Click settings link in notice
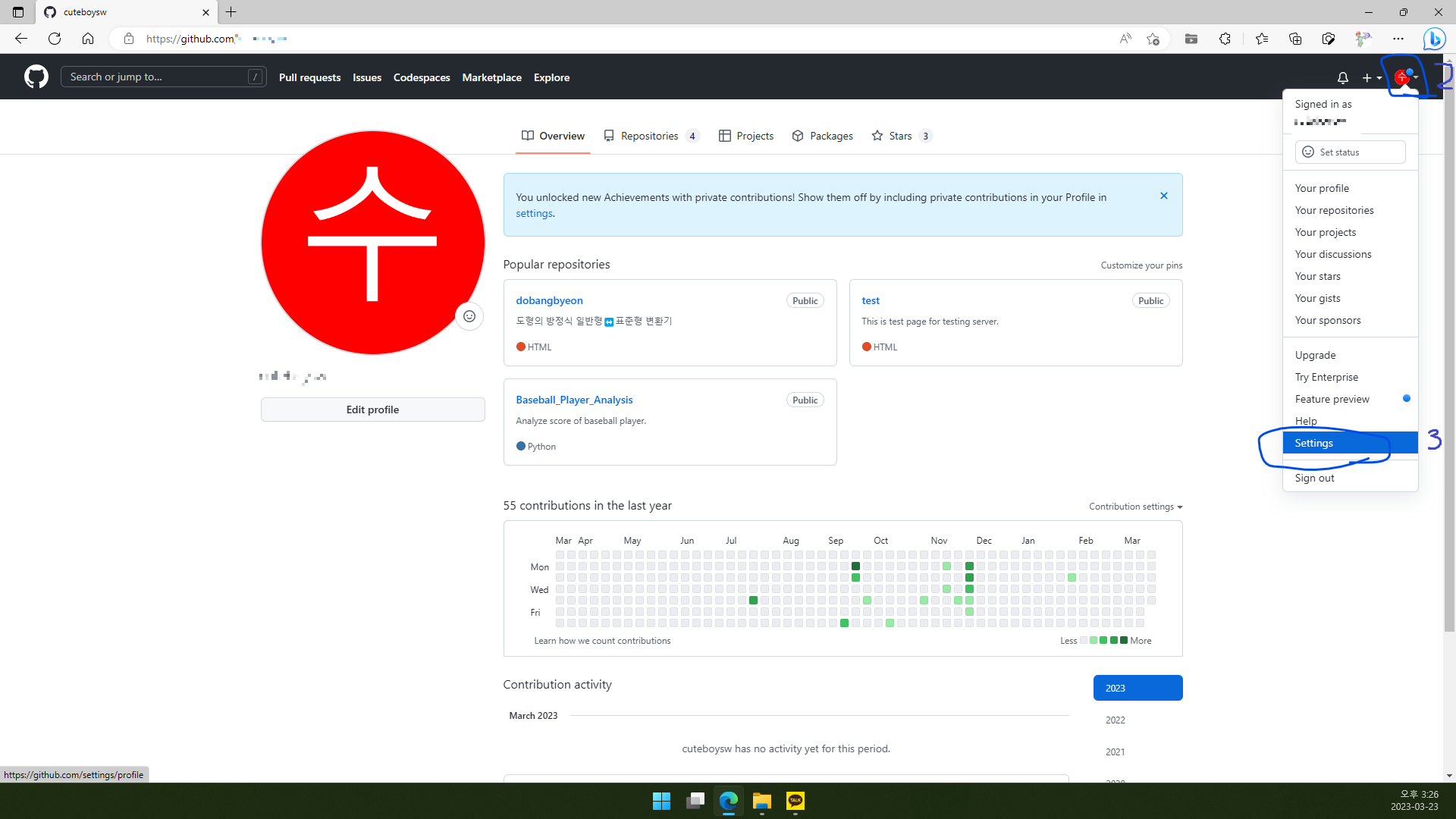The image size is (1456, 819). coord(534,213)
